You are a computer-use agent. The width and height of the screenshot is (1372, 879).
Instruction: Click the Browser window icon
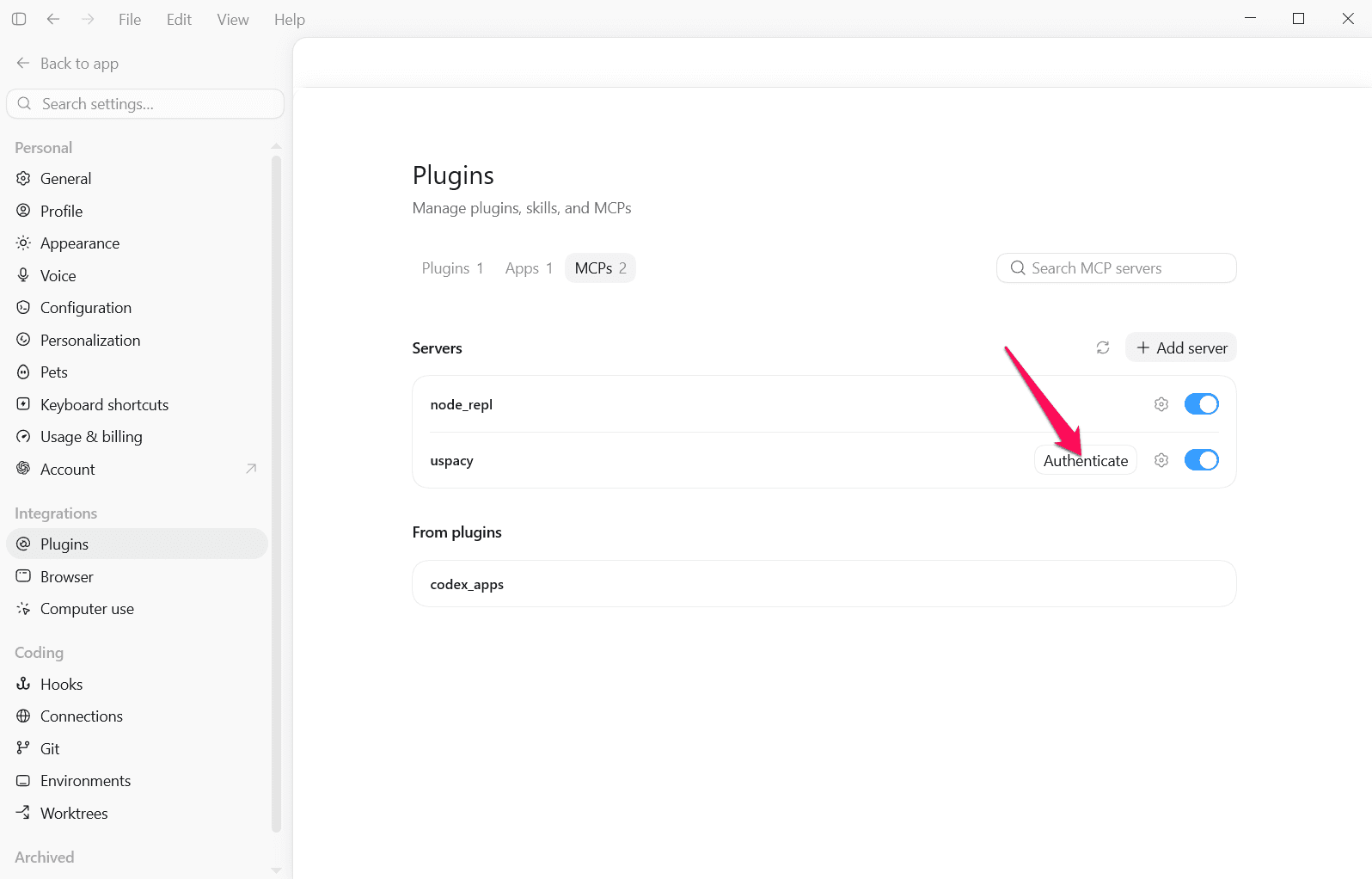click(23, 576)
